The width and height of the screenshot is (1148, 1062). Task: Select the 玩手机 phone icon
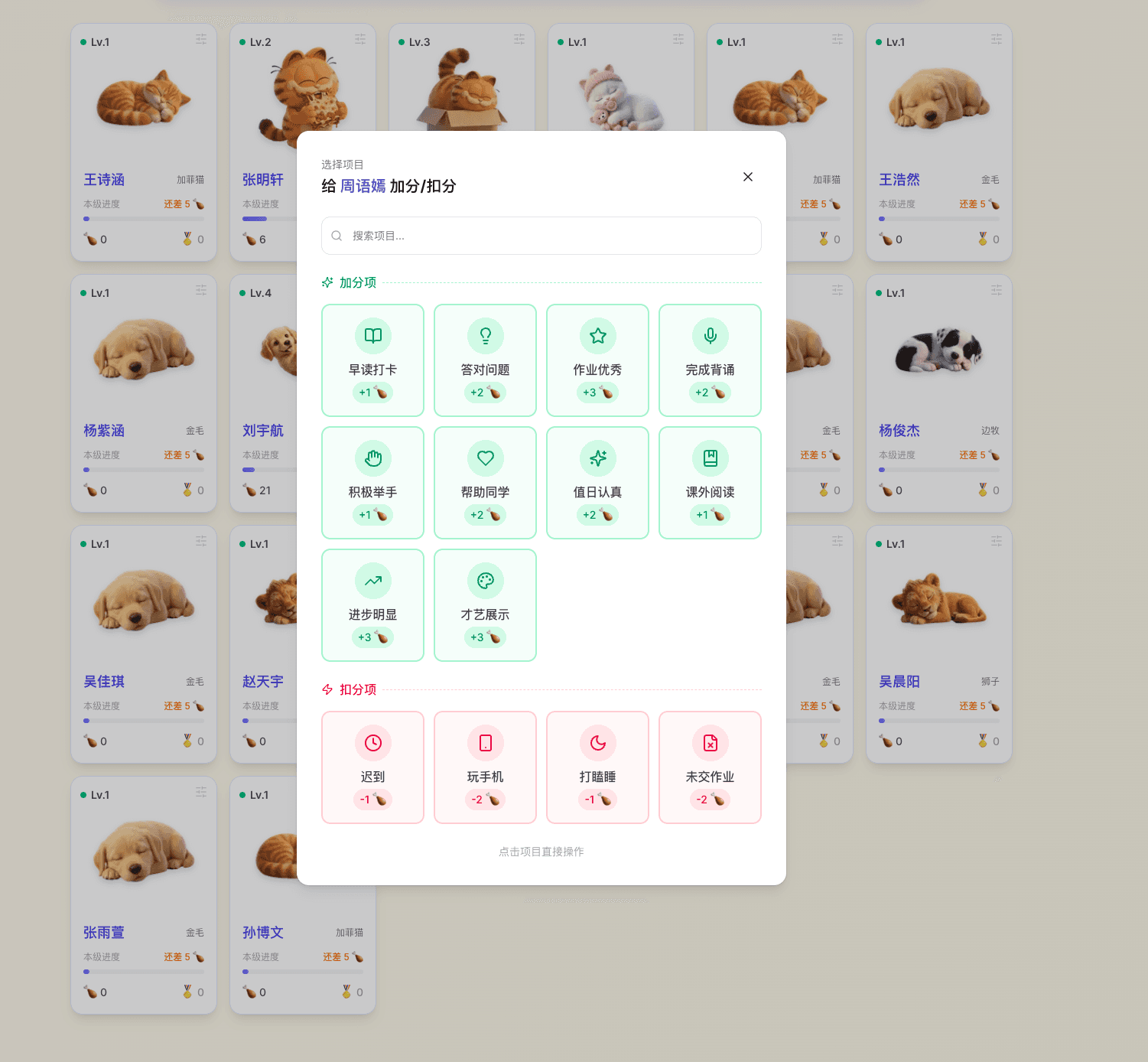pyautogui.click(x=485, y=743)
